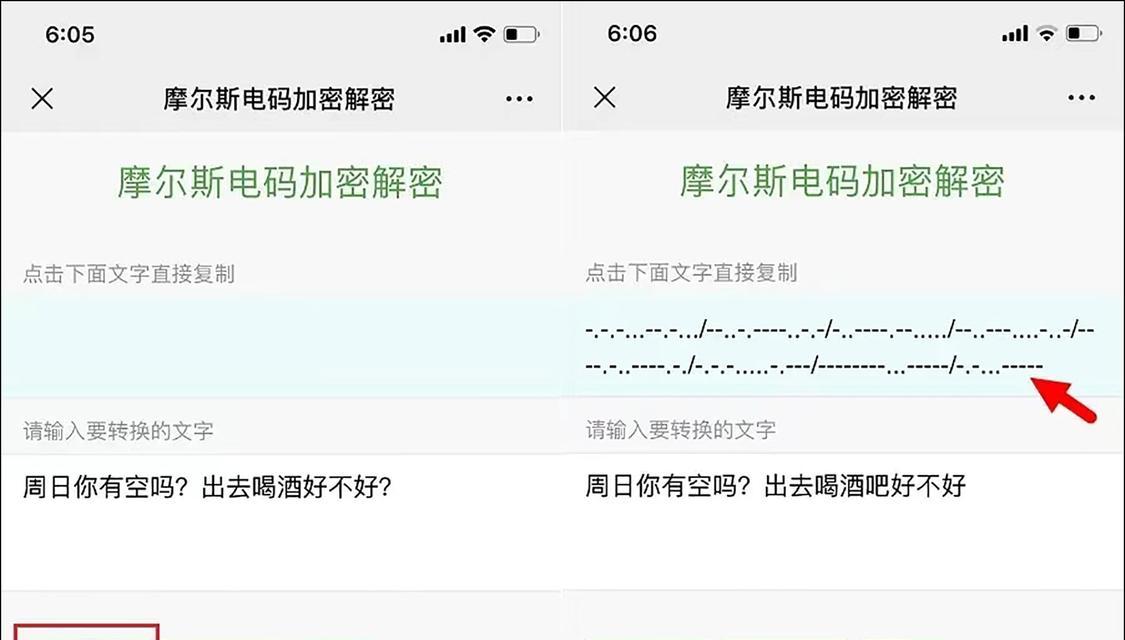The width and height of the screenshot is (1125, 640).
Task: Focus input text ending 喝酒好不好？ on left phone
Action: 207,487
